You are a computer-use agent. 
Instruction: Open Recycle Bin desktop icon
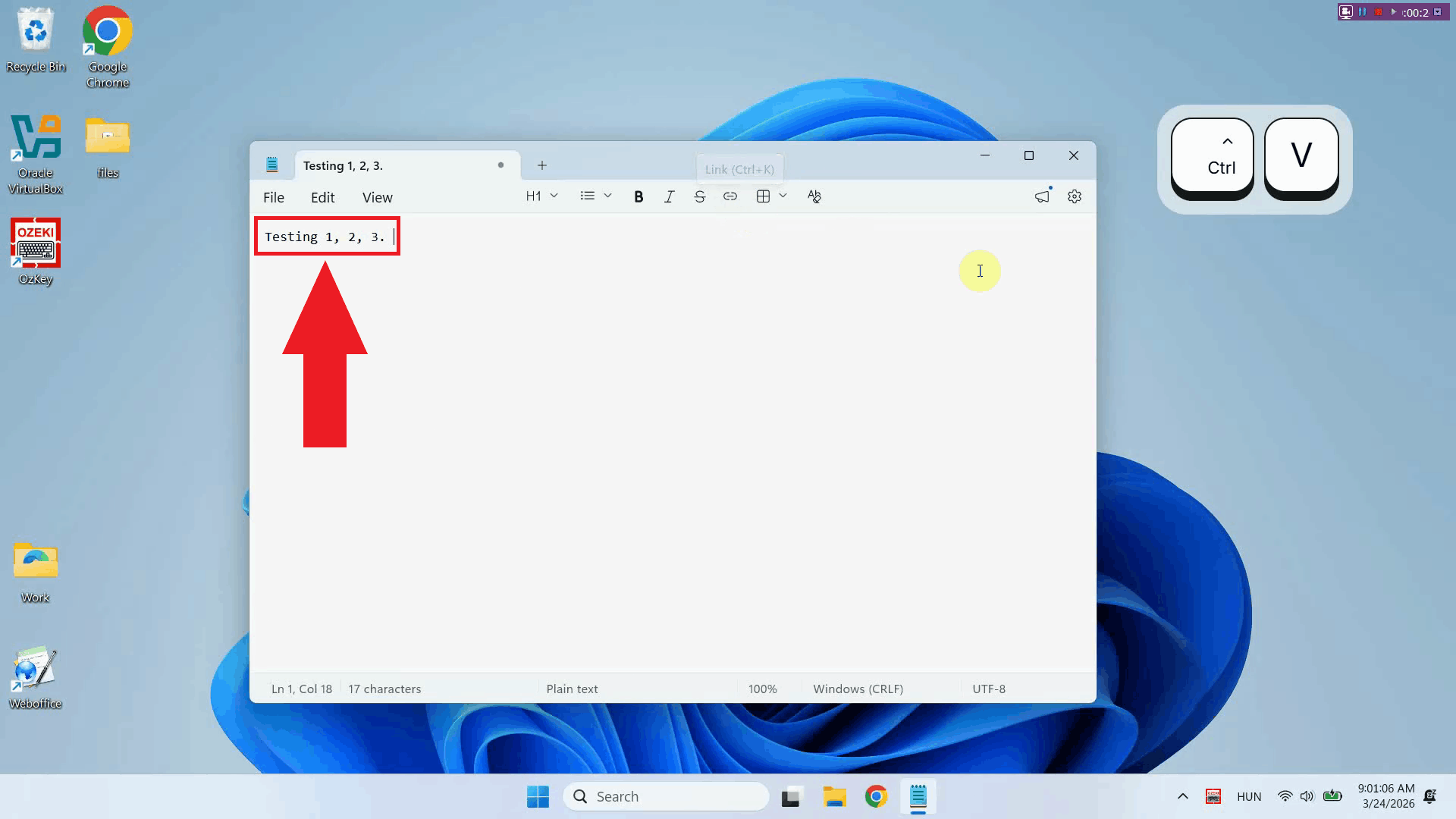(x=36, y=41)
